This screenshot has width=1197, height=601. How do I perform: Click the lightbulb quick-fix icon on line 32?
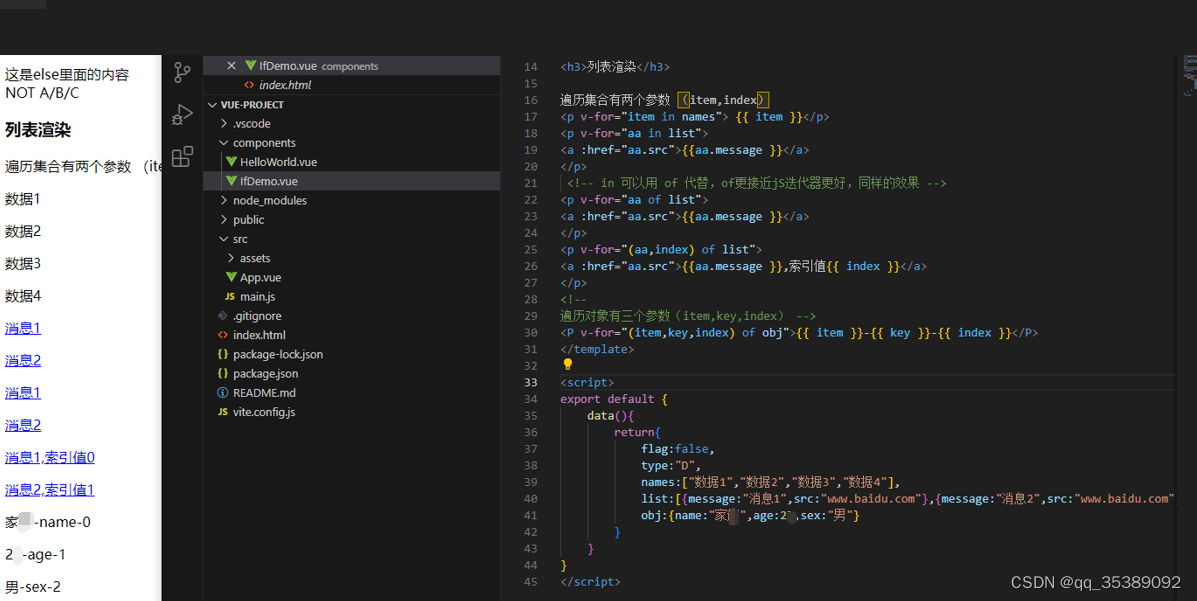pyautogui.click(x=567, y=364)
